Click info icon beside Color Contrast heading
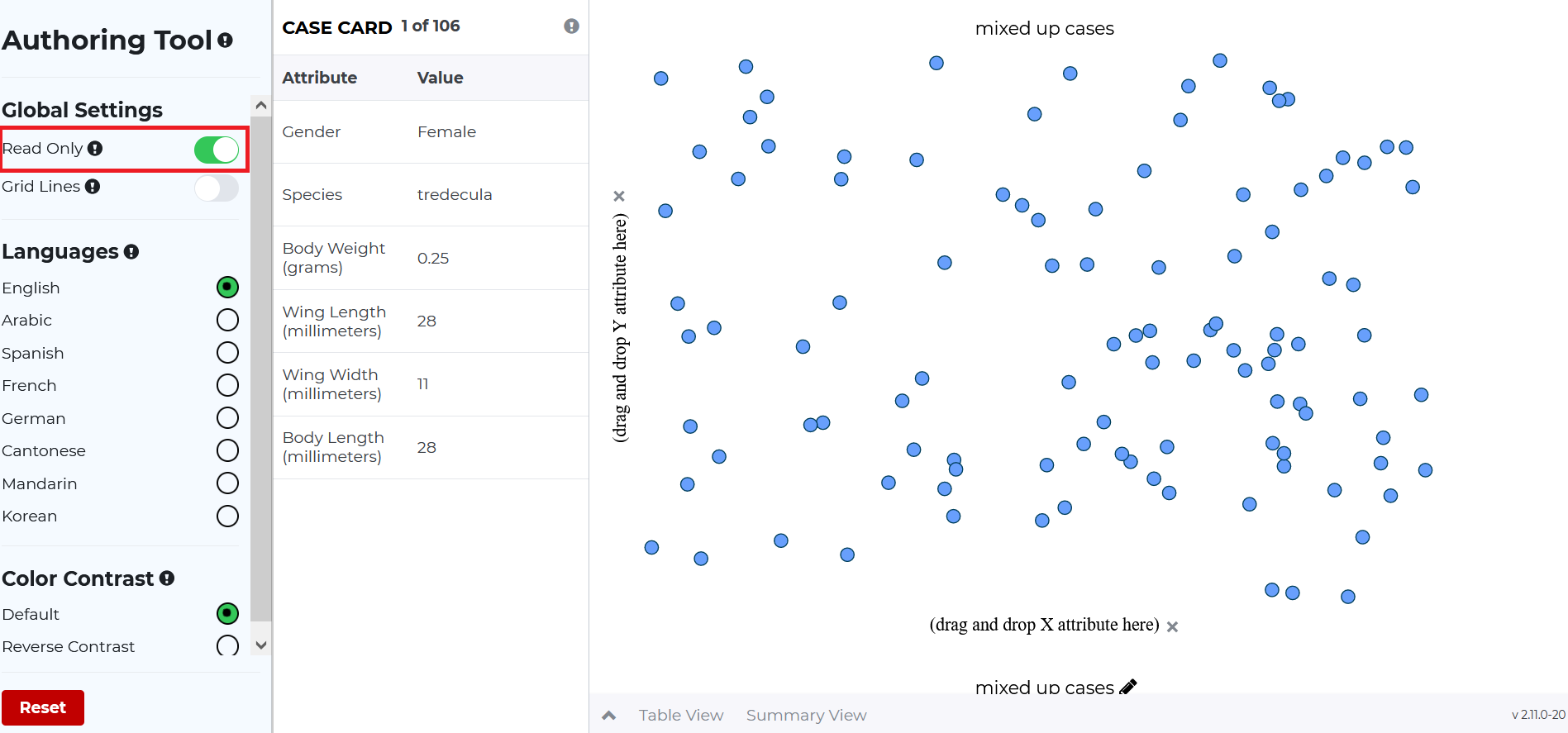 pyautogui.click(x=167, y=578)
